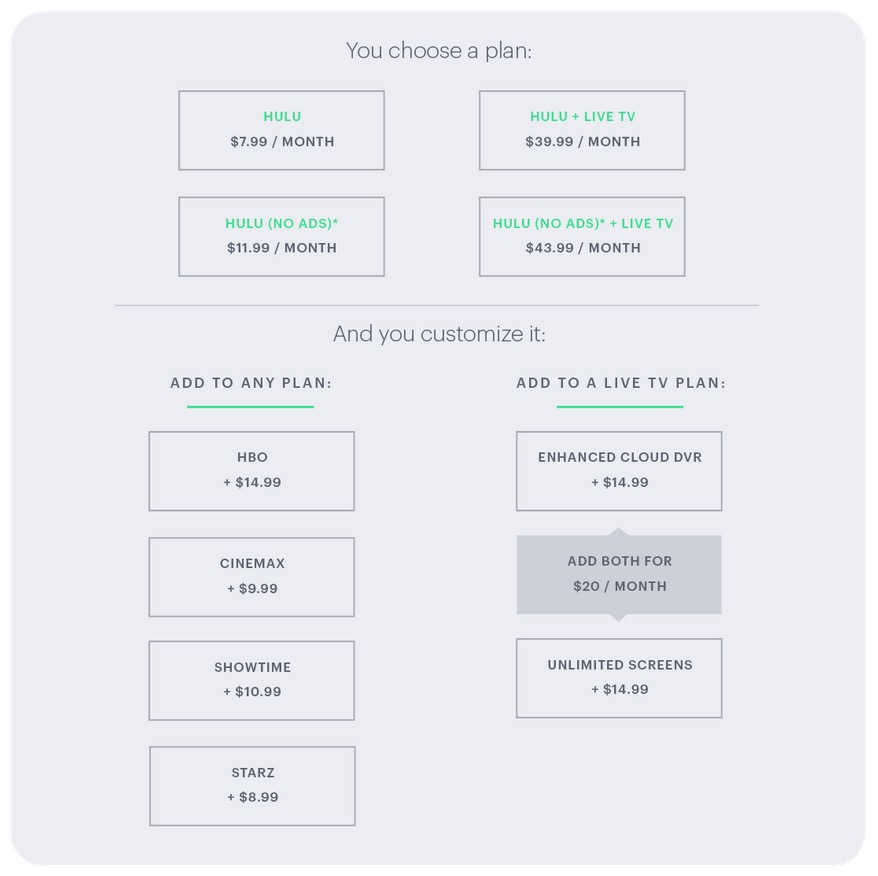Add Enhanced Cloud DVR option
The height and width of the screenshot is (876, 878).
click(619, 471)
